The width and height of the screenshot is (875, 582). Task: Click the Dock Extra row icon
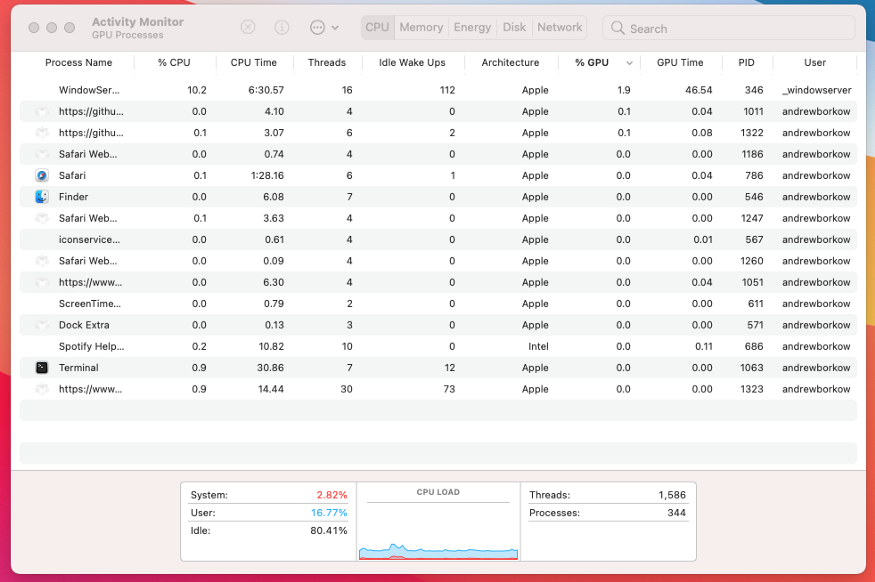tap(42, 325)
